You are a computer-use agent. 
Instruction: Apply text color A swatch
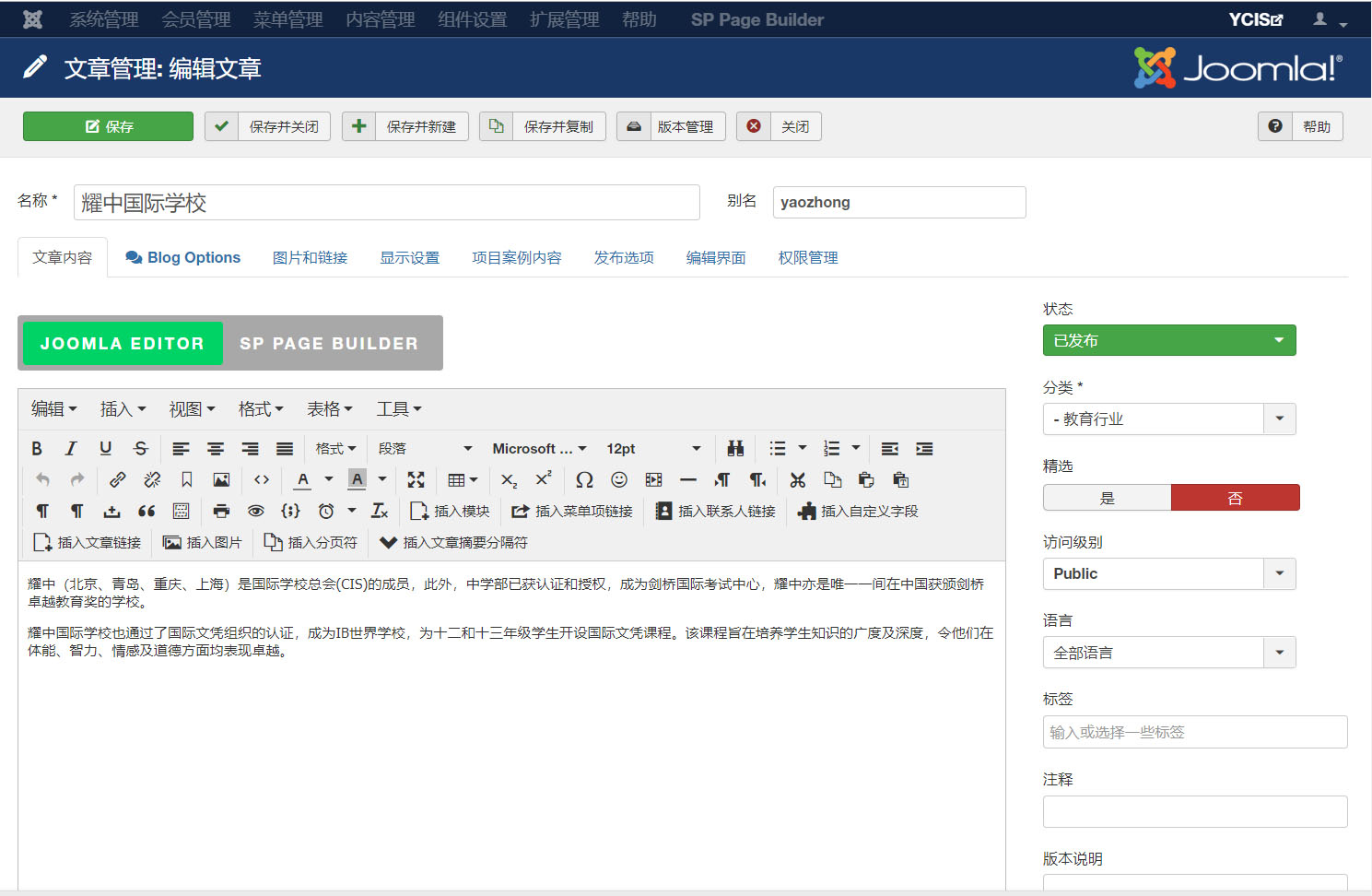(x=302, y=480)
